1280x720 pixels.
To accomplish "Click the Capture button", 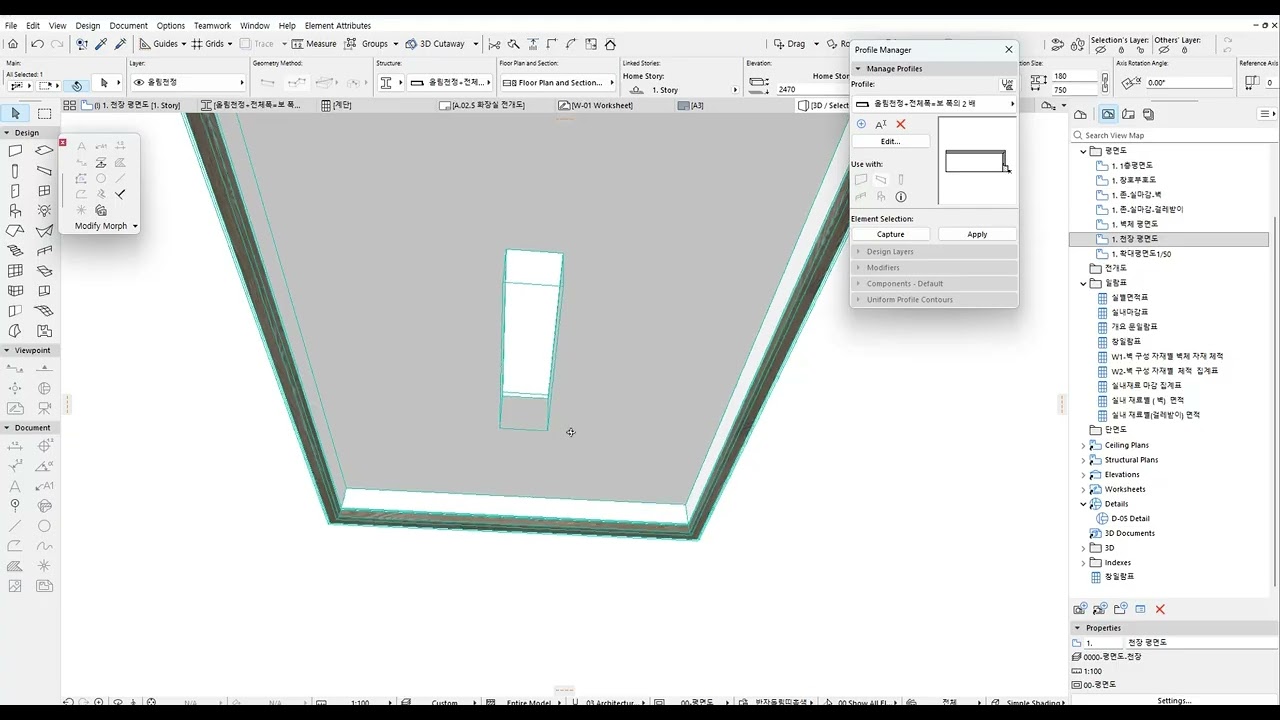I will pyautogui.click(x=891, y=234).
